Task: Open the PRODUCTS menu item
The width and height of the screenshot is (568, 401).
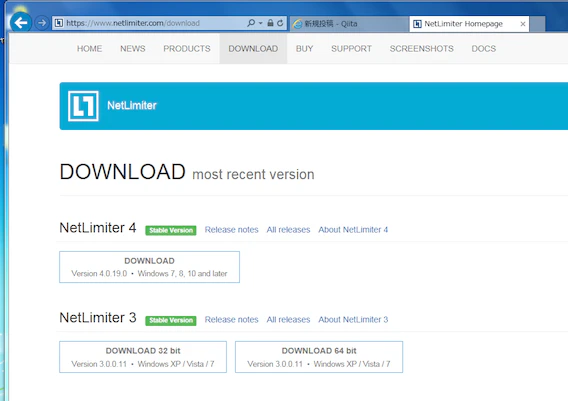Action: (187, 49)
